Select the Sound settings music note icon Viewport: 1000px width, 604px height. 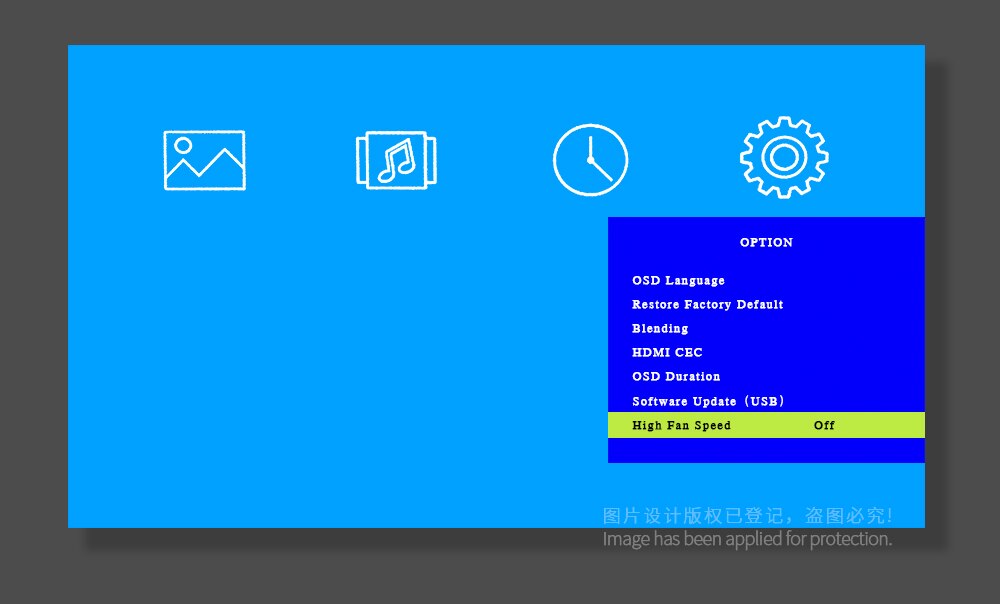(396, 160)
